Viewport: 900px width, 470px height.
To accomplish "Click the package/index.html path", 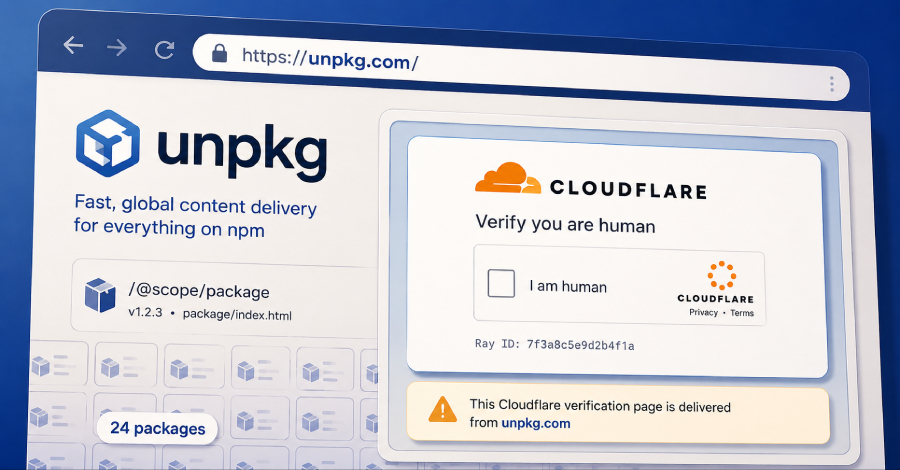I will point(237,315).
